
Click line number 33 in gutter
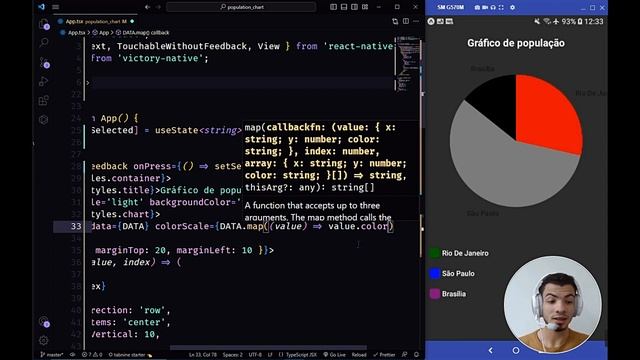coord(76,226)
